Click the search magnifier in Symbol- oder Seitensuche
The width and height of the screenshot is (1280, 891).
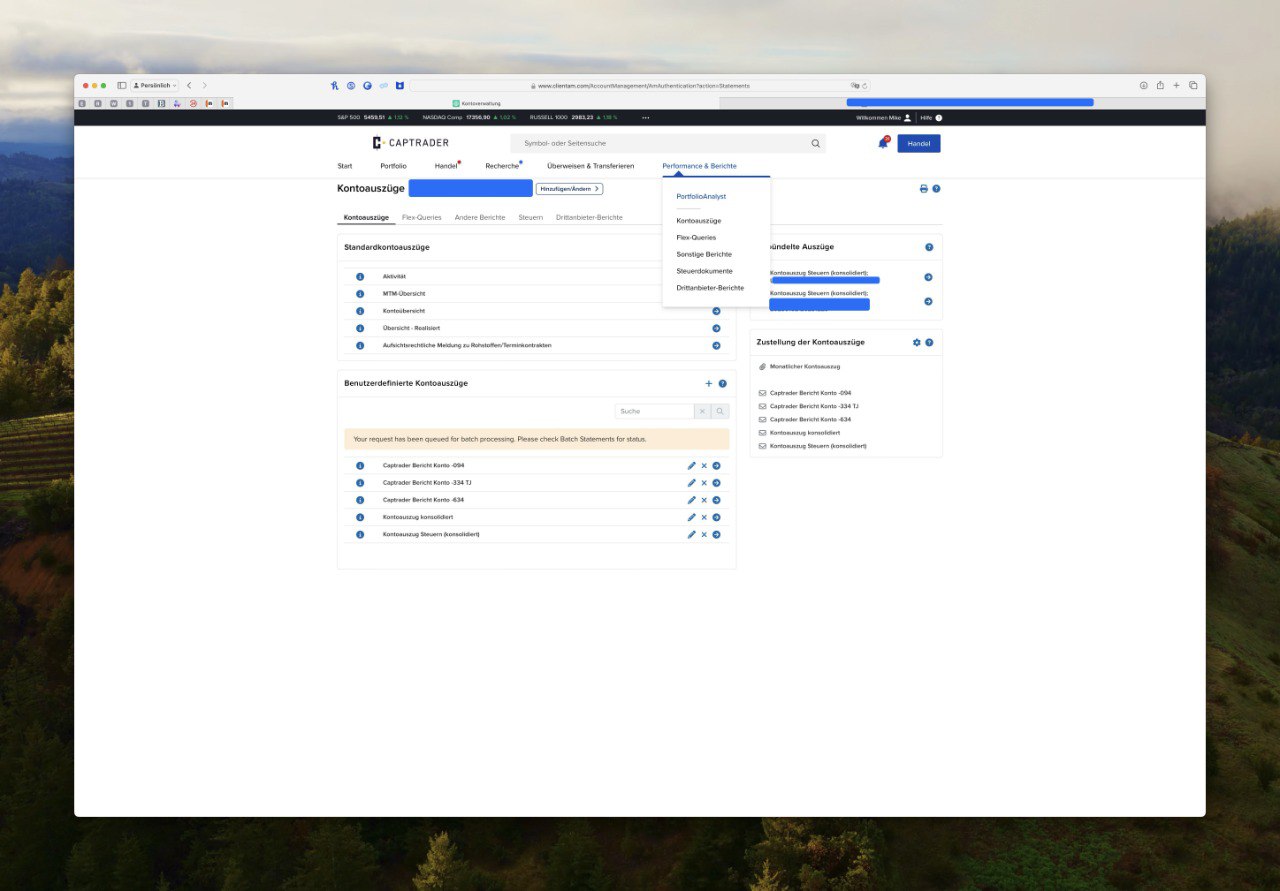pos(816,143)
